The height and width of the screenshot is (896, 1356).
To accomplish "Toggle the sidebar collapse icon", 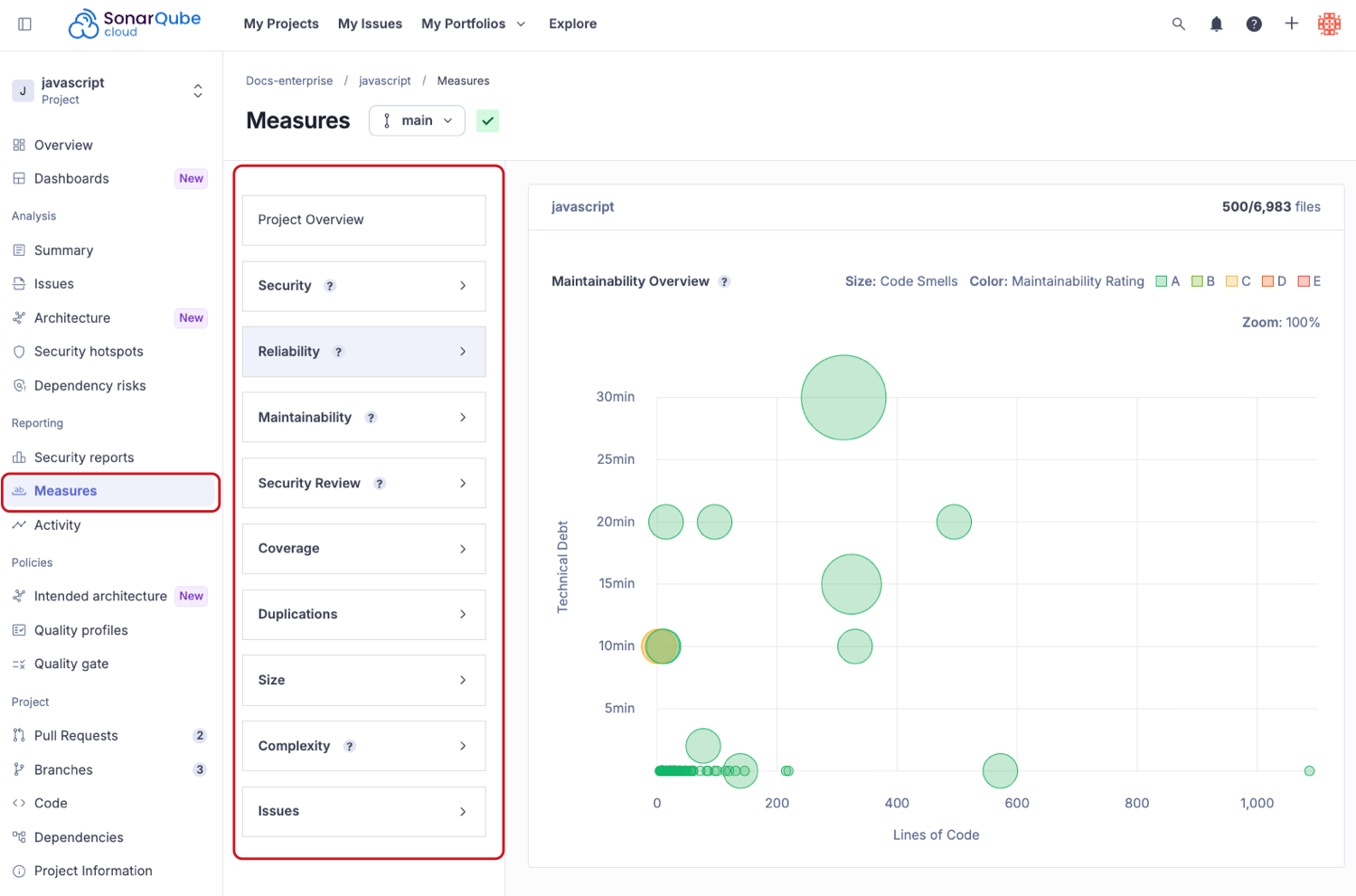I will 25,24.
